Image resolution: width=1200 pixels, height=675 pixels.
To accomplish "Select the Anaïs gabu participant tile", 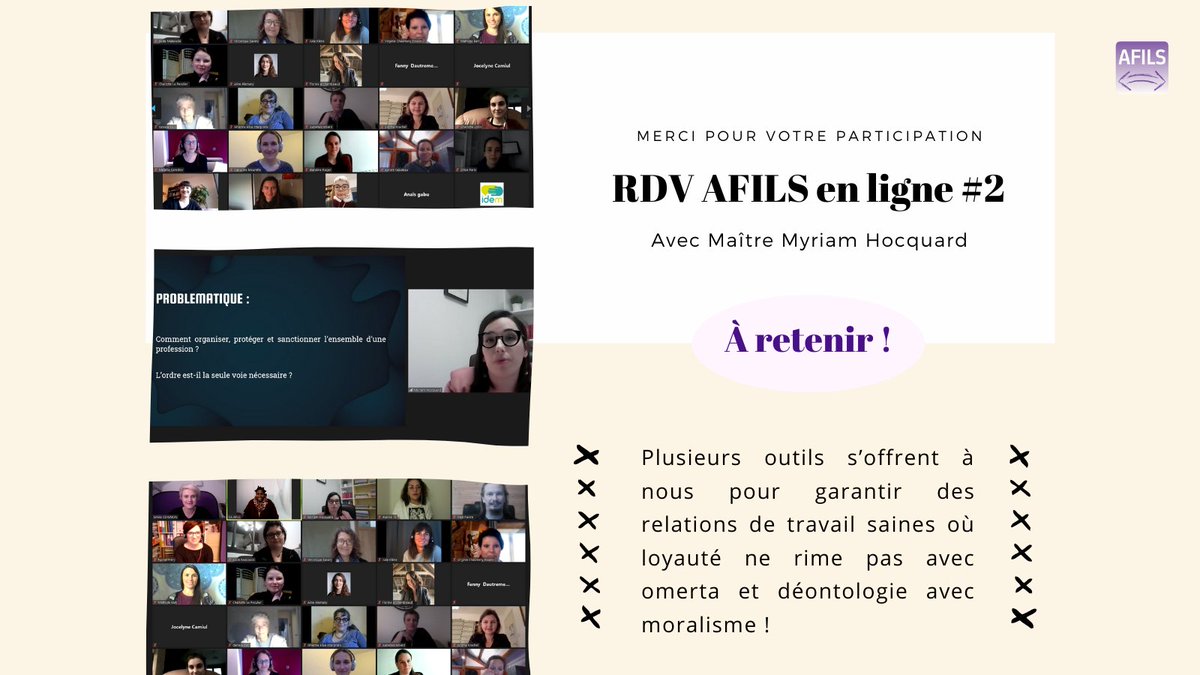I will [416, 192].
